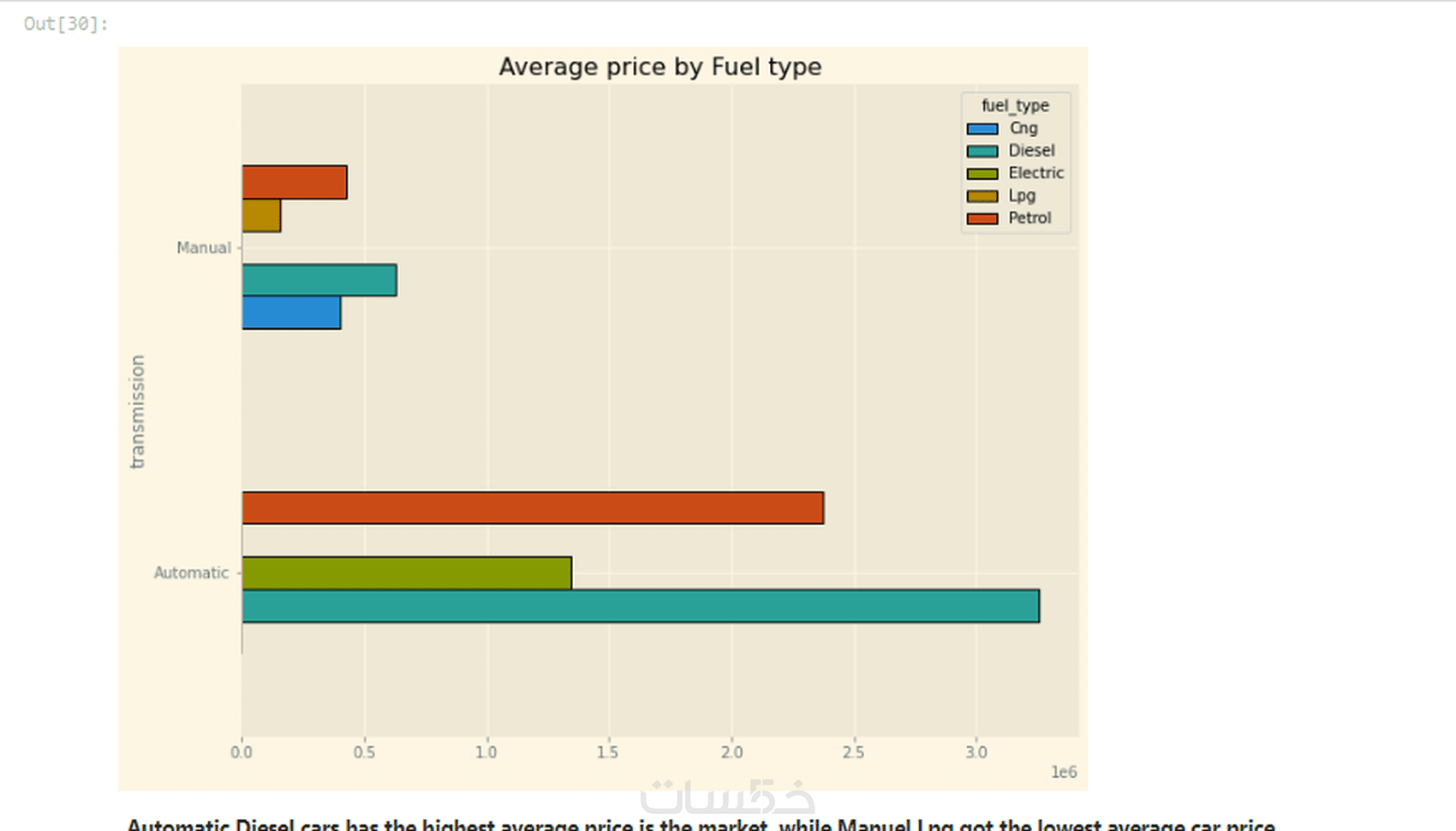Click the 'transmission' y-axis label
1456x831 pixels.
(x=137, y=411)
